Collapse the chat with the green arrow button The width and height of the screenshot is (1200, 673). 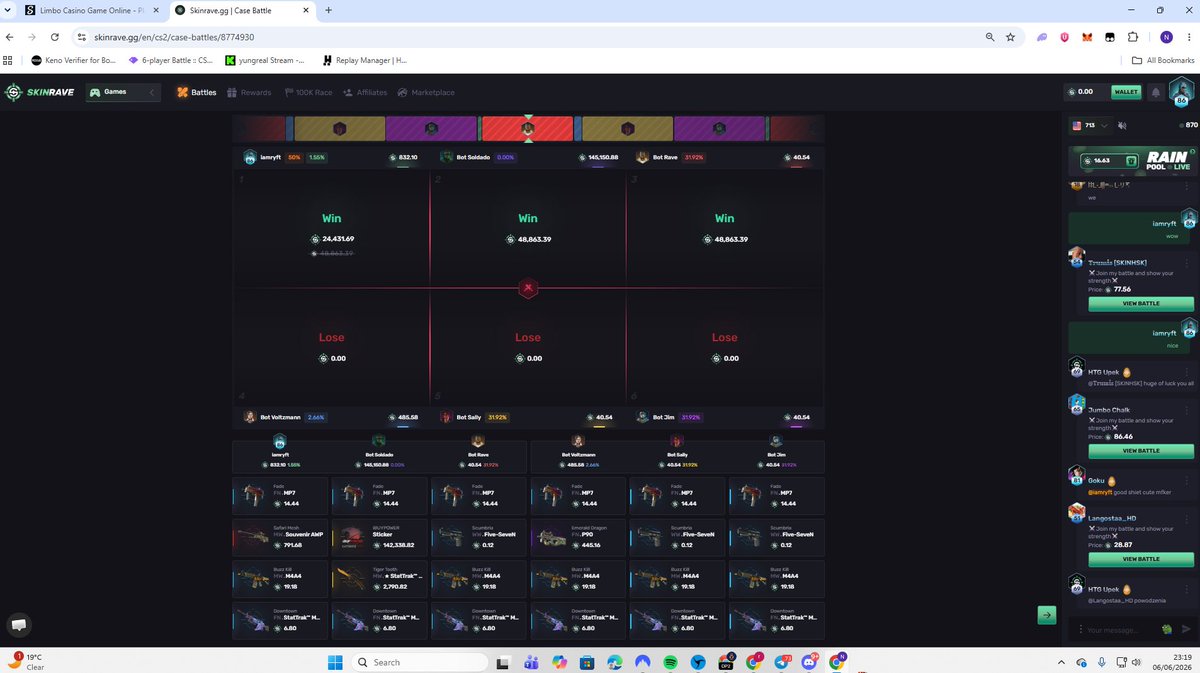tap(1046, 616)
